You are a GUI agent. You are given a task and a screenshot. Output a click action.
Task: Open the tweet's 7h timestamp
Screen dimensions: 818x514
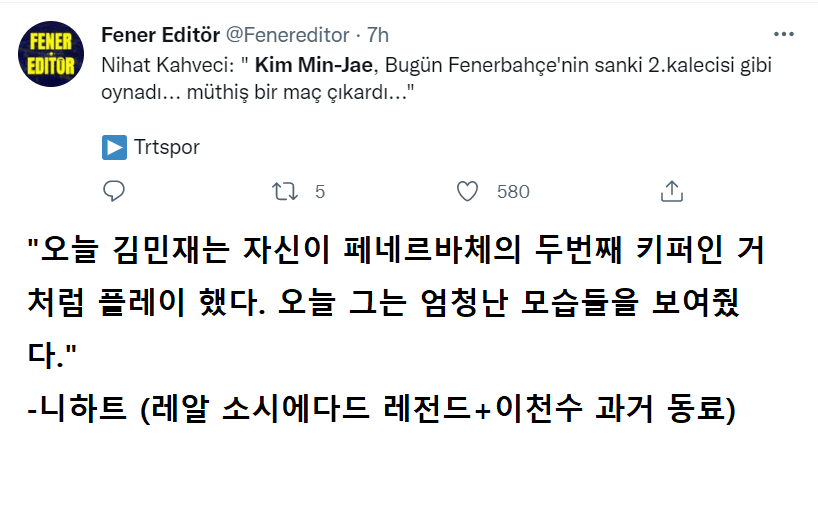pyautogui.click(x=377, y=35)
